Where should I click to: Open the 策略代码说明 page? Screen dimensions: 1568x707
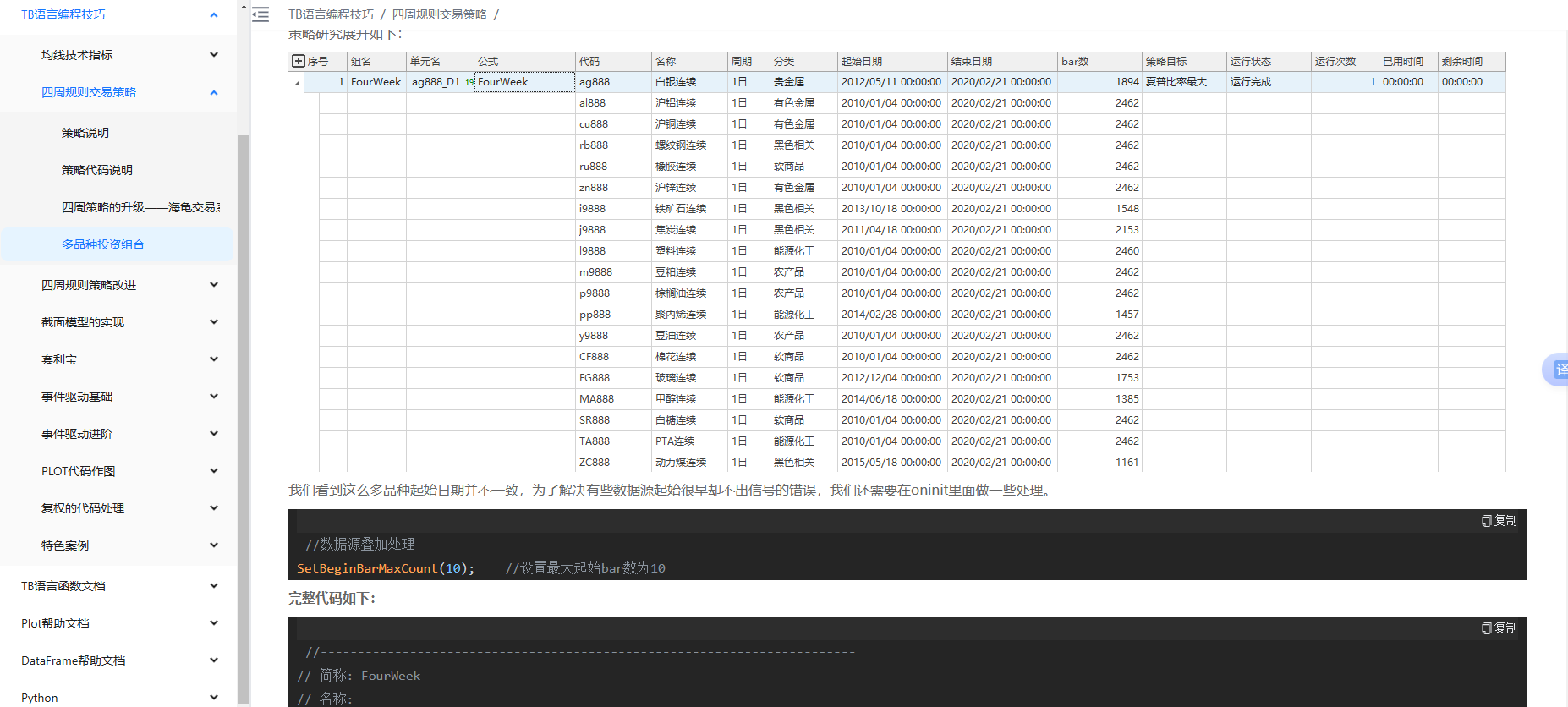point(97,170)
